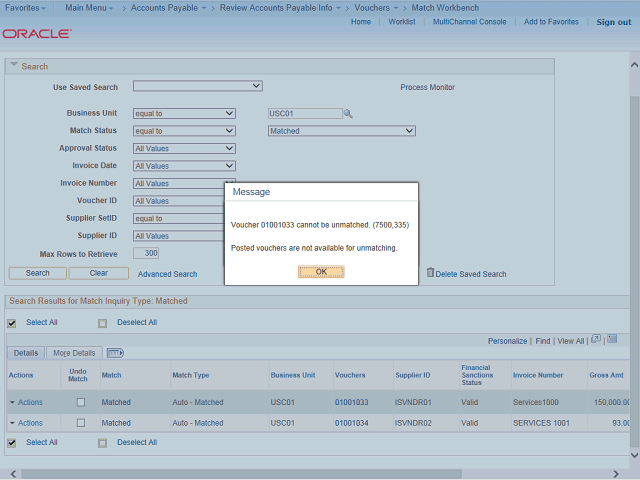Open the Process Monitor link
The width and height of the screenshot is (640, 480).
tap(427, 87)
